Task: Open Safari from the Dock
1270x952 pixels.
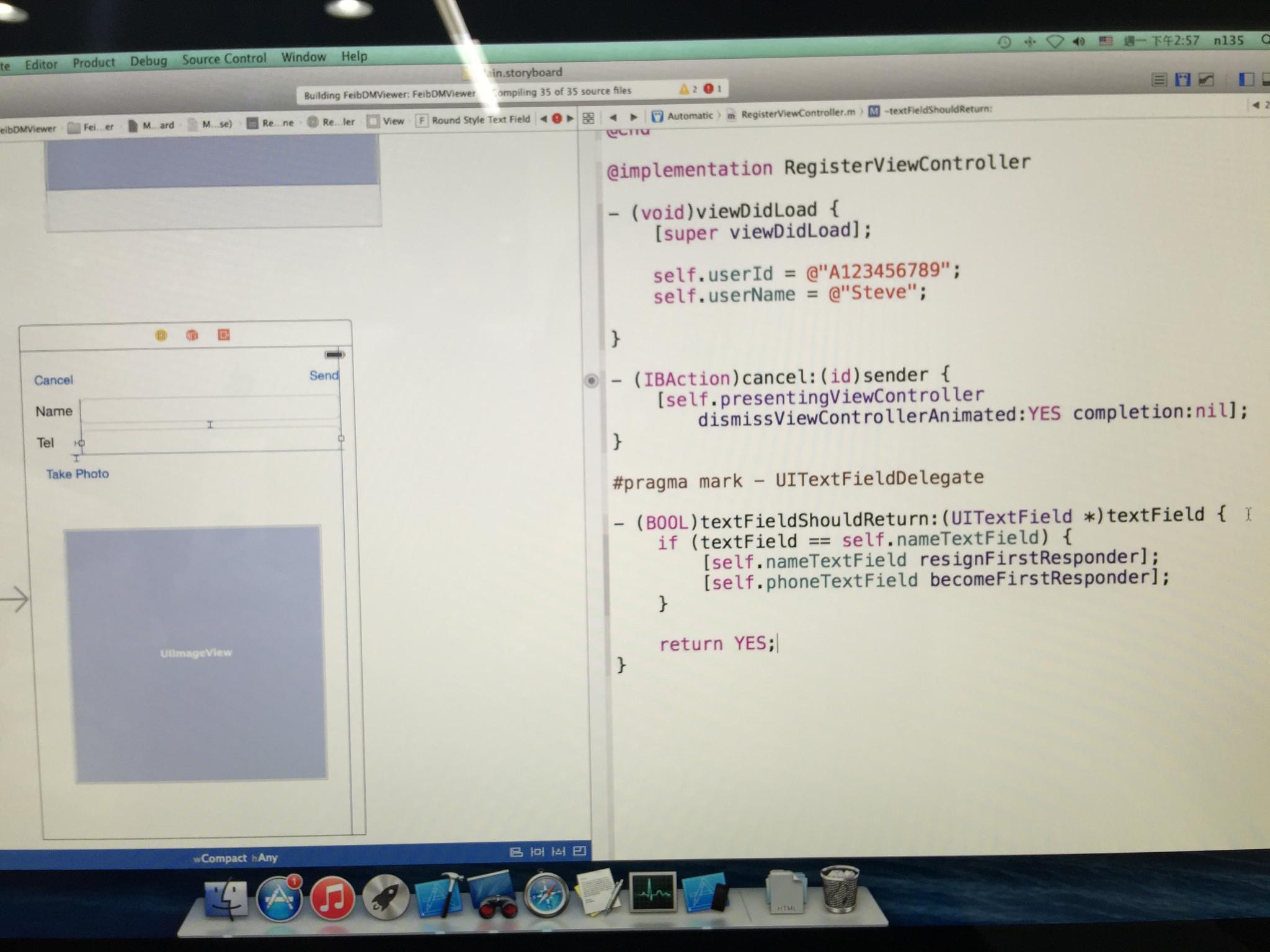Action: (546, 894)
